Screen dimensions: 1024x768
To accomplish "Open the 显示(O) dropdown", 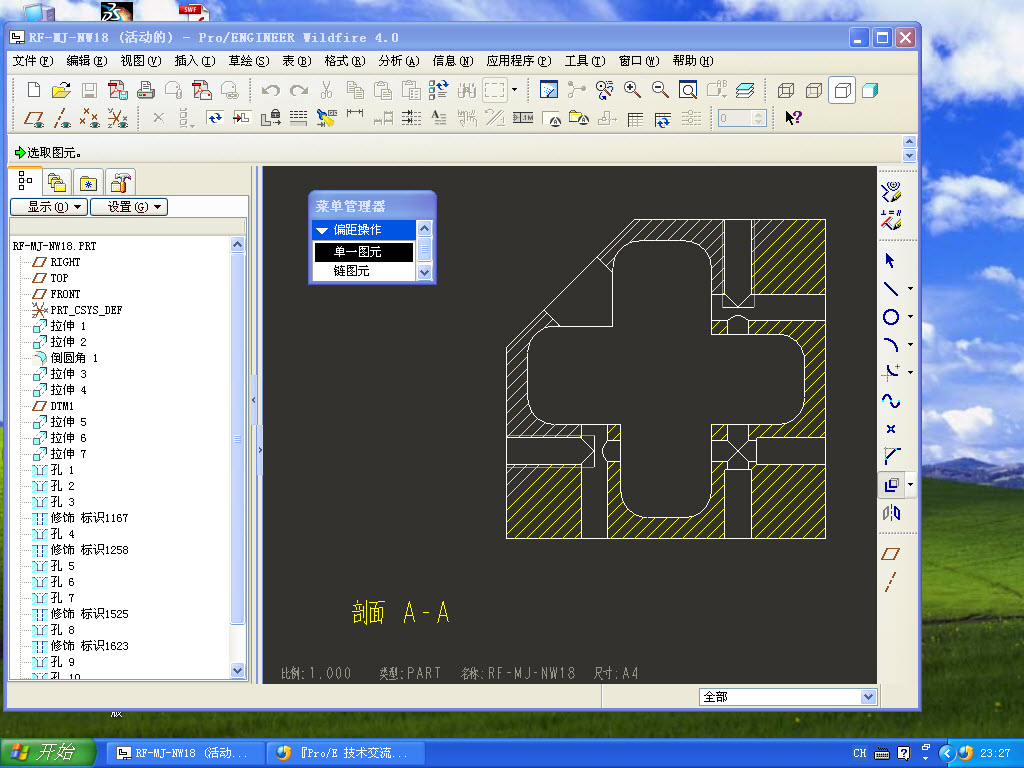I will click(x=49, y=207).
